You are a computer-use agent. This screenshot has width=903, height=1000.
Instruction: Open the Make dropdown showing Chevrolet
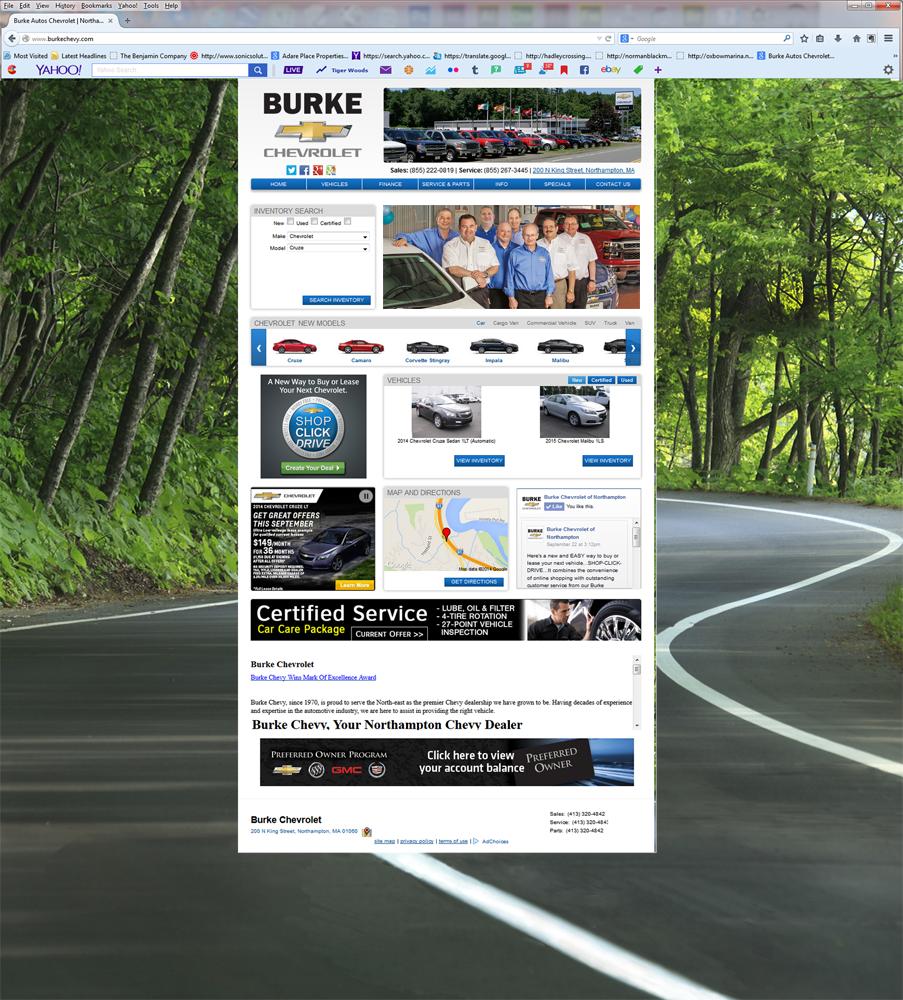coord(328,236)
